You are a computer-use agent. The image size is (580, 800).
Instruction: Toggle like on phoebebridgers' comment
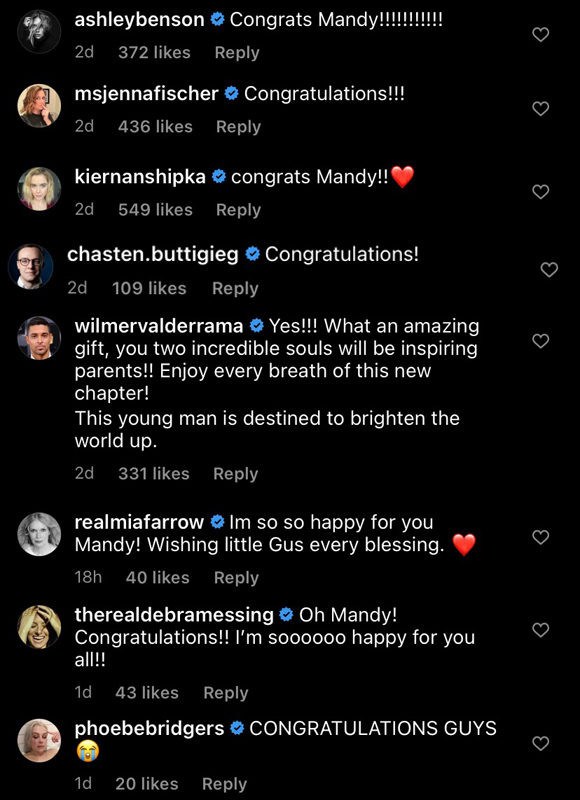(541, 741)
